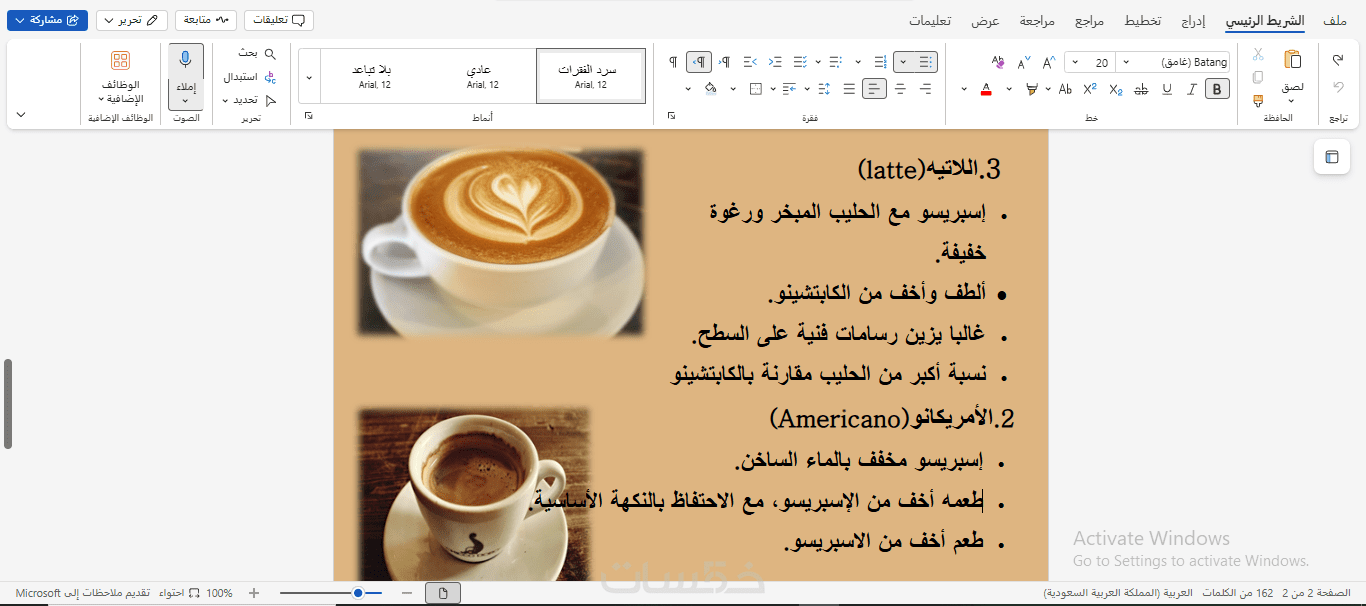Toggle left-to-right text direction button

(725, 62)
